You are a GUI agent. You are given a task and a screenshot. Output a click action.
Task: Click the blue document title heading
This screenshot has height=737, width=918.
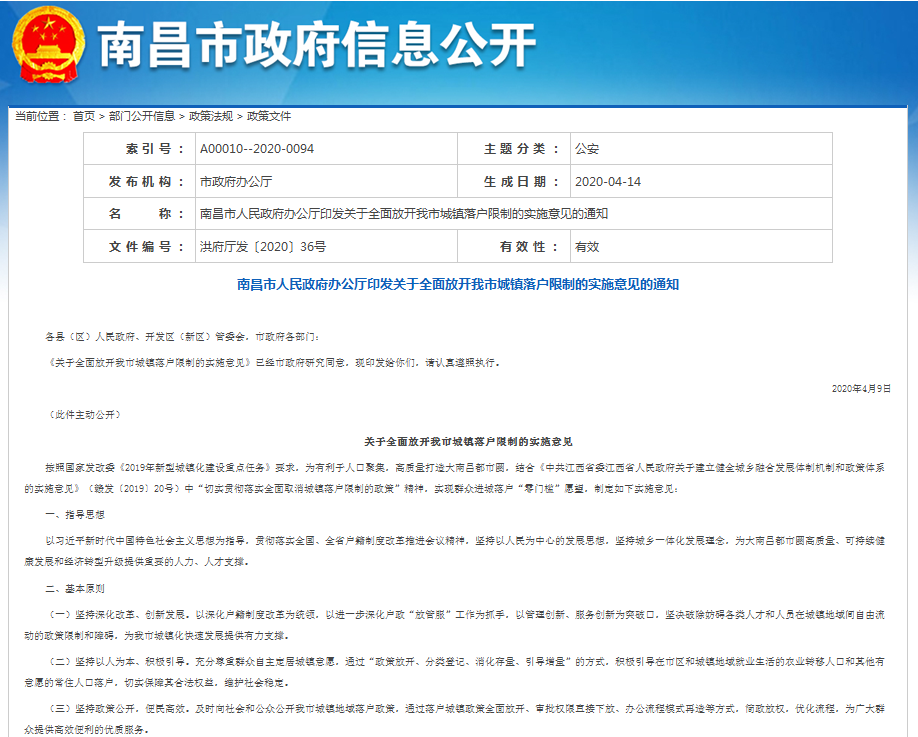tap(458, 285)
